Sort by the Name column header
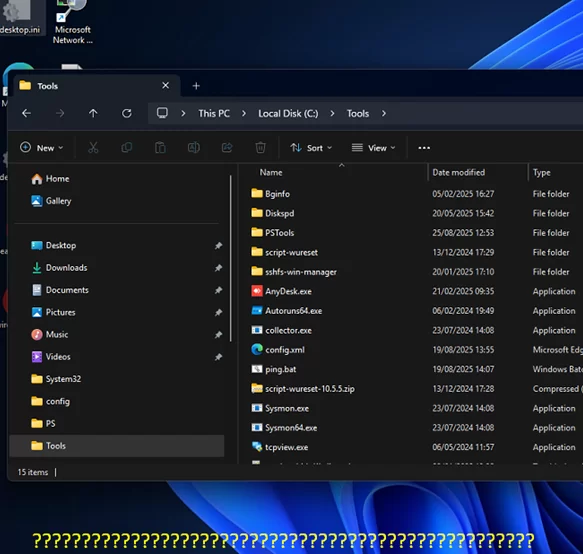Viewport: 583px width, 554px height. (271, 173)
